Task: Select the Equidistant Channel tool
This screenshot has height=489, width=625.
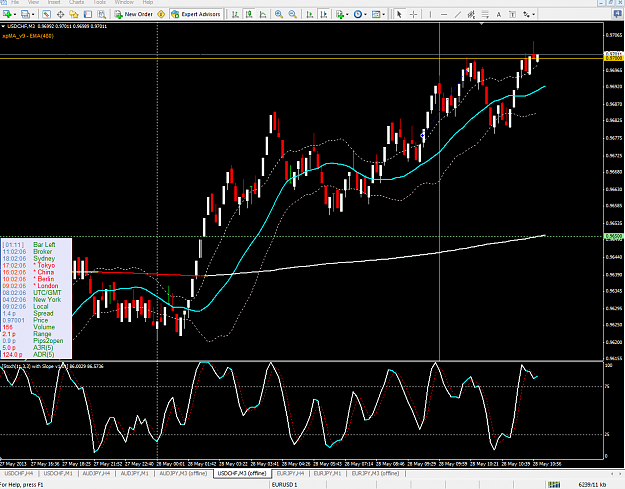Action: coord(471,14)
